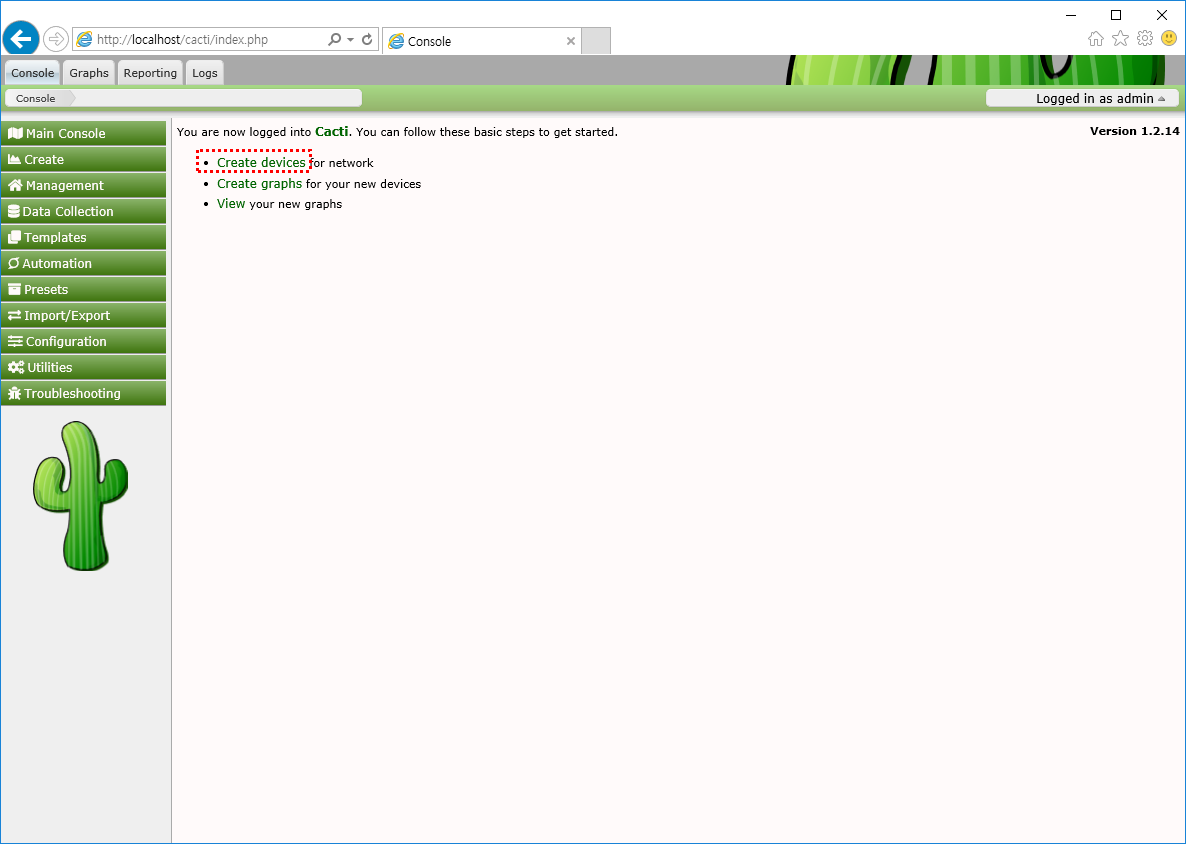Click the View graphs link

click(231, 203)
